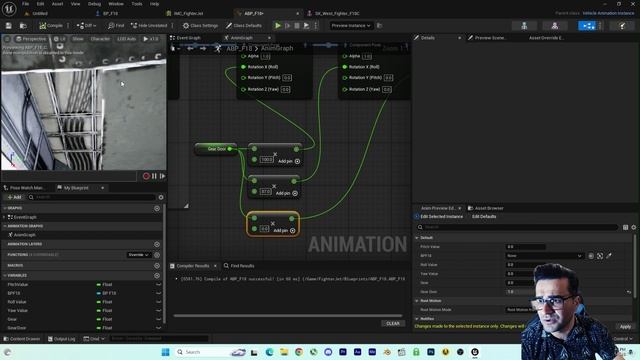Add a new variable with plus icon
The height and width of the screenshot is (360, 640).
click(x=157, y=276)
